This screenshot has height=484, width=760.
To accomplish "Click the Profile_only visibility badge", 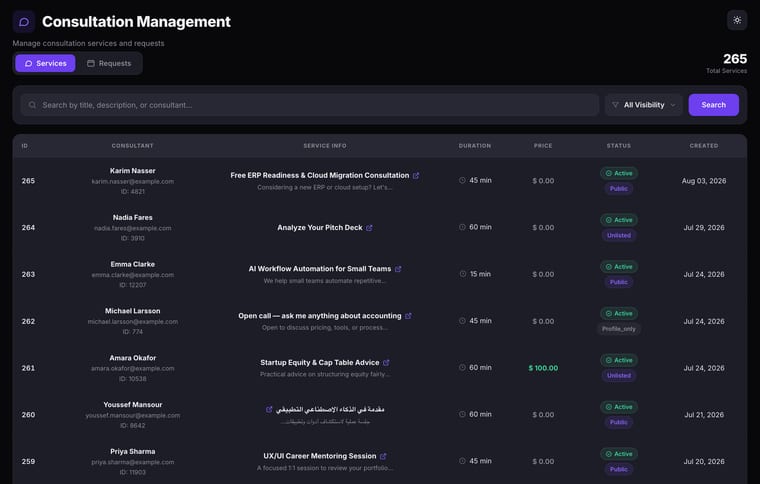I will [x=619, y=329].
